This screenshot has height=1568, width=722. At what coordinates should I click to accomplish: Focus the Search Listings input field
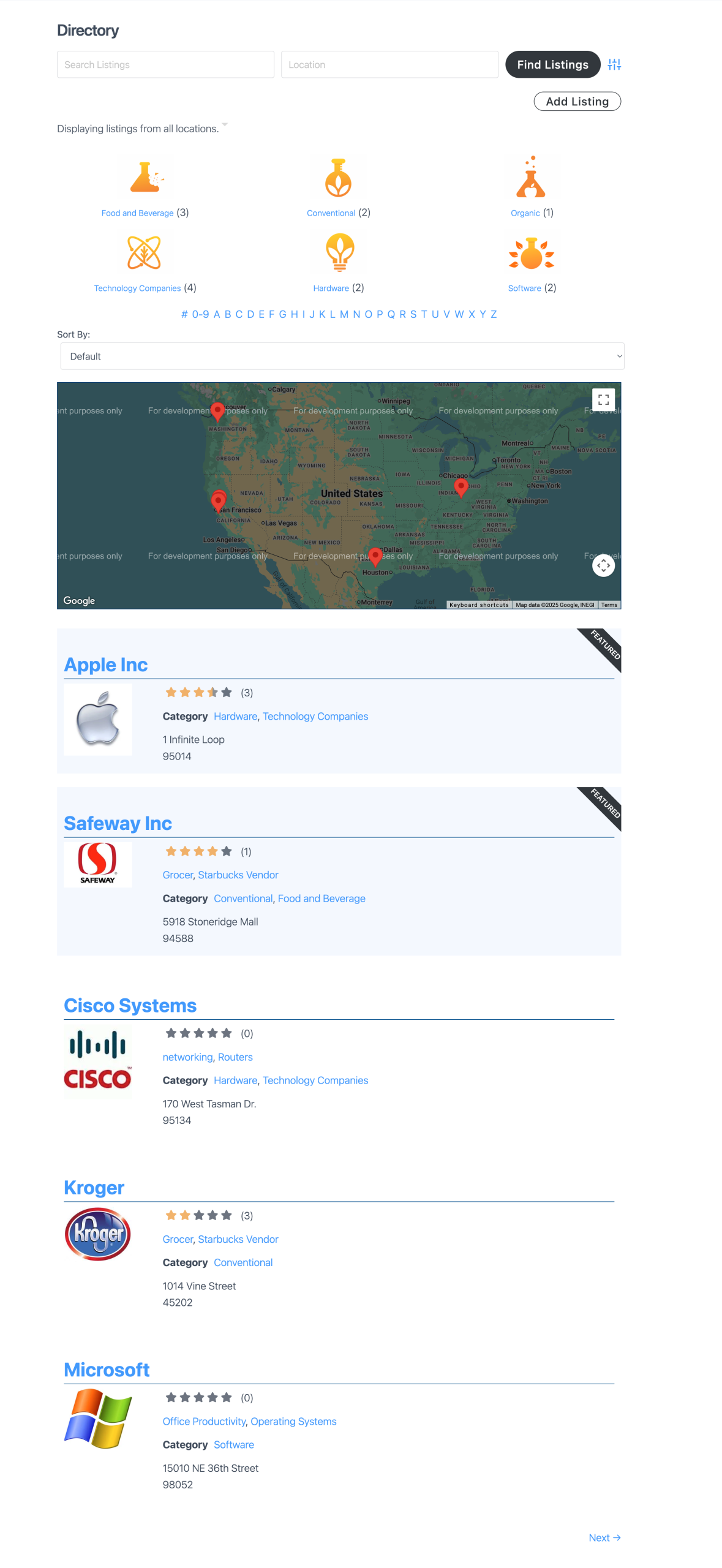[x=165, y=64]
